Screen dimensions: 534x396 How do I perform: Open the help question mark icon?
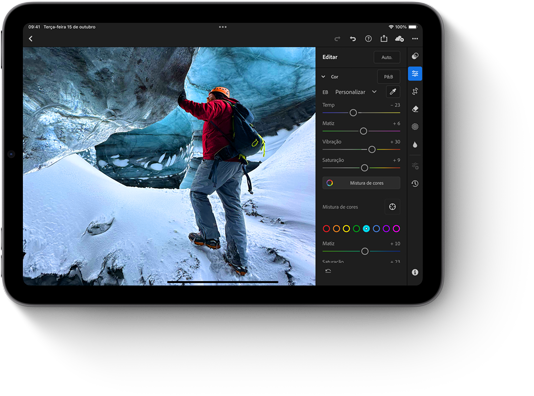(x=368, y=39)
